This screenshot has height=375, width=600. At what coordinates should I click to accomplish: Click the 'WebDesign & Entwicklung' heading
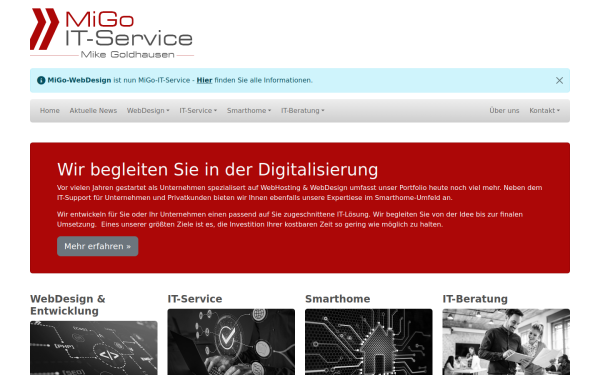click(68, 305)
